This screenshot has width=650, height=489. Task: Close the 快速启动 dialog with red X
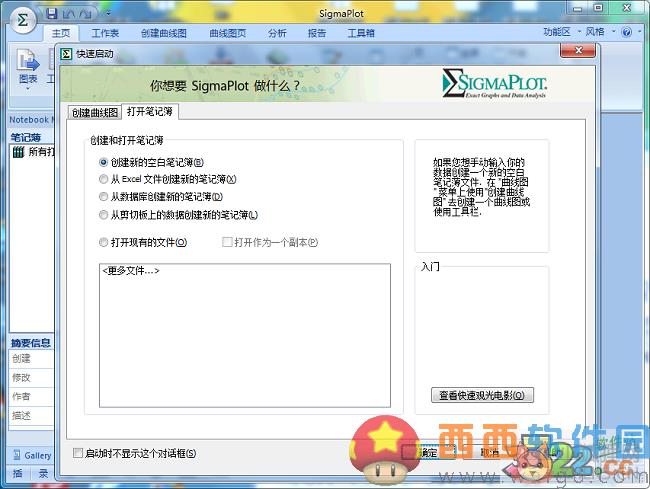click(x=578, y=50)
